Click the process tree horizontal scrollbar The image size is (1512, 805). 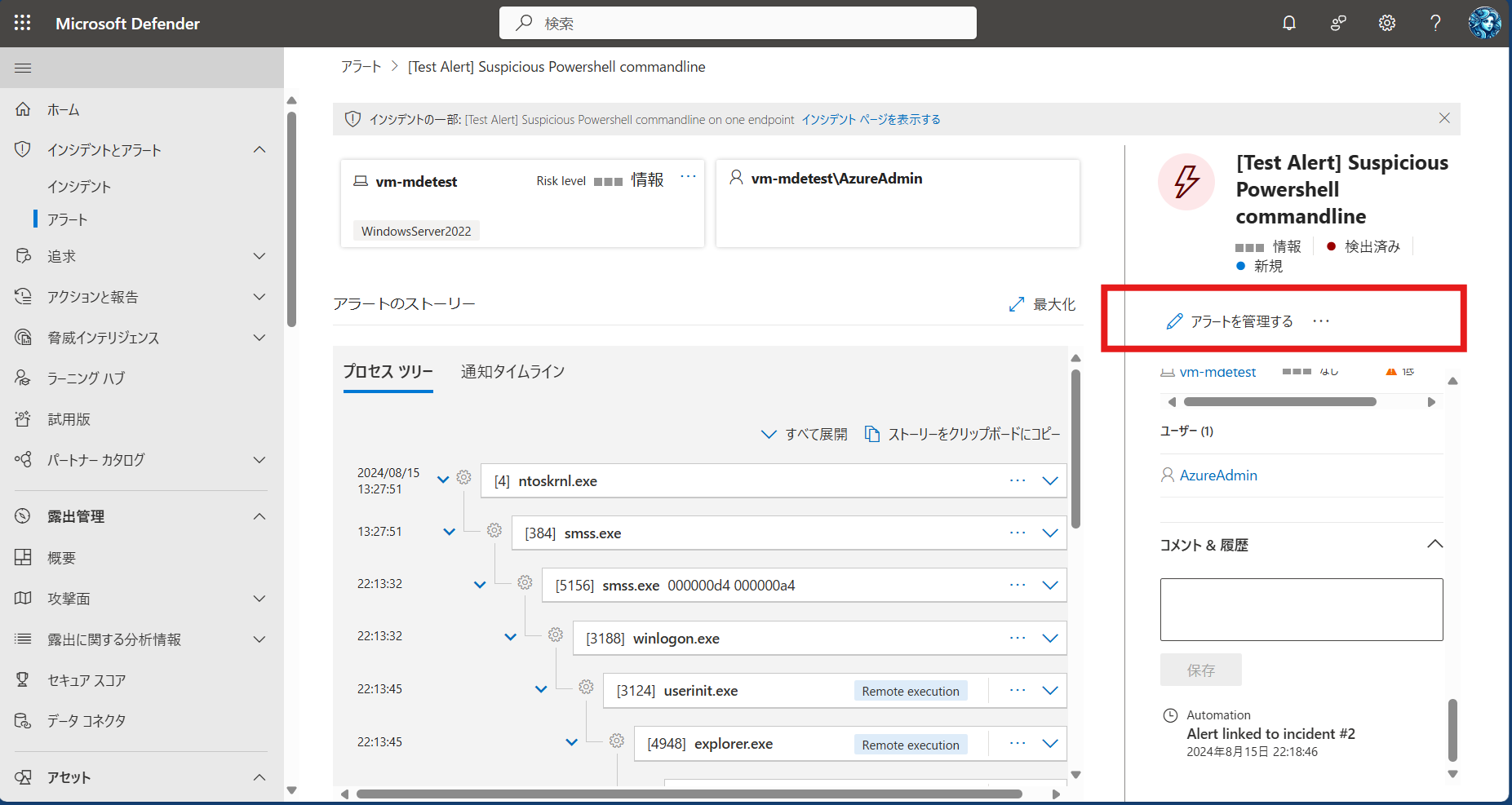(689, 794)
